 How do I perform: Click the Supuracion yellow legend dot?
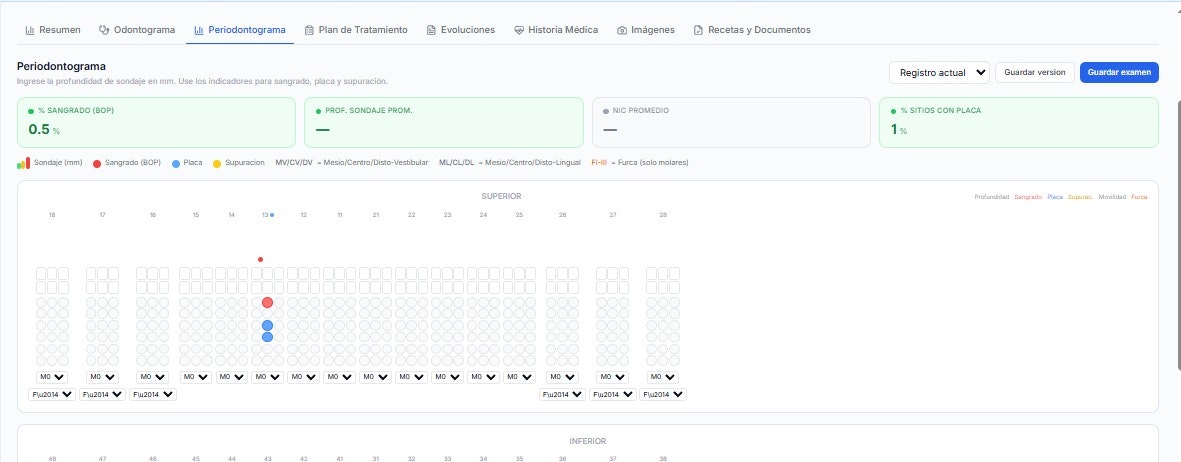coord(217,163)
